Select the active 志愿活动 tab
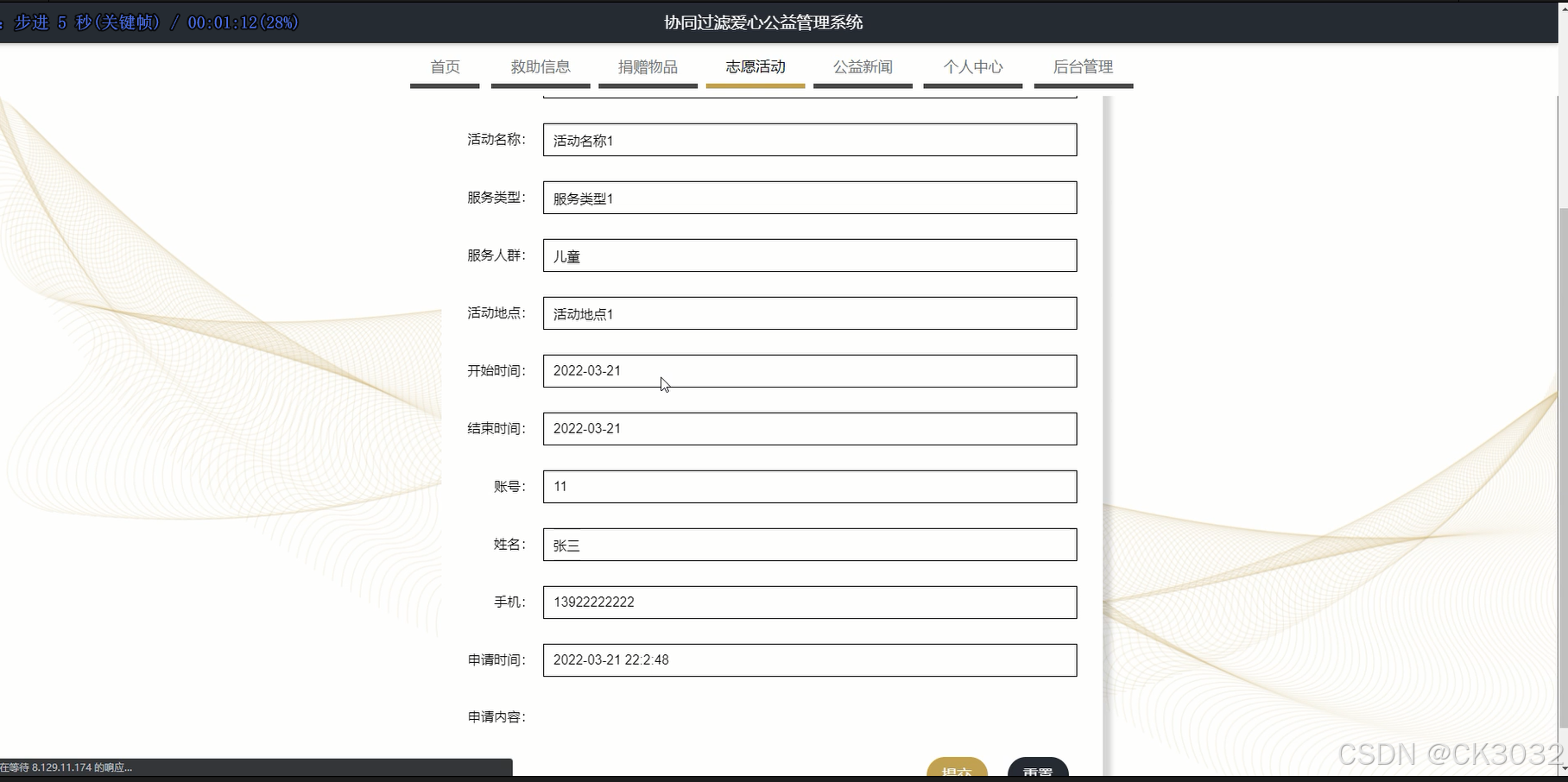This screenshot has height=782, width=1568. pos(755,66)
